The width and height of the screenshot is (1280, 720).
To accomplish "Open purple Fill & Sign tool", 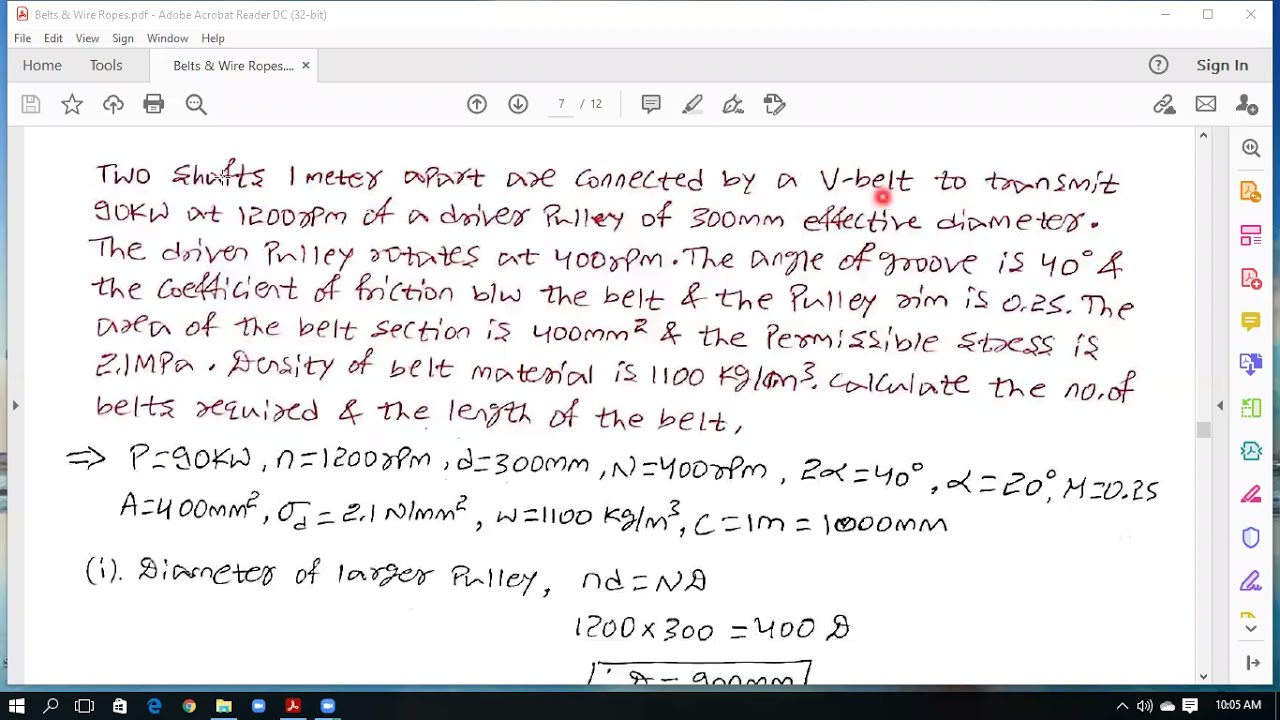I will (x=1251, y=581).
